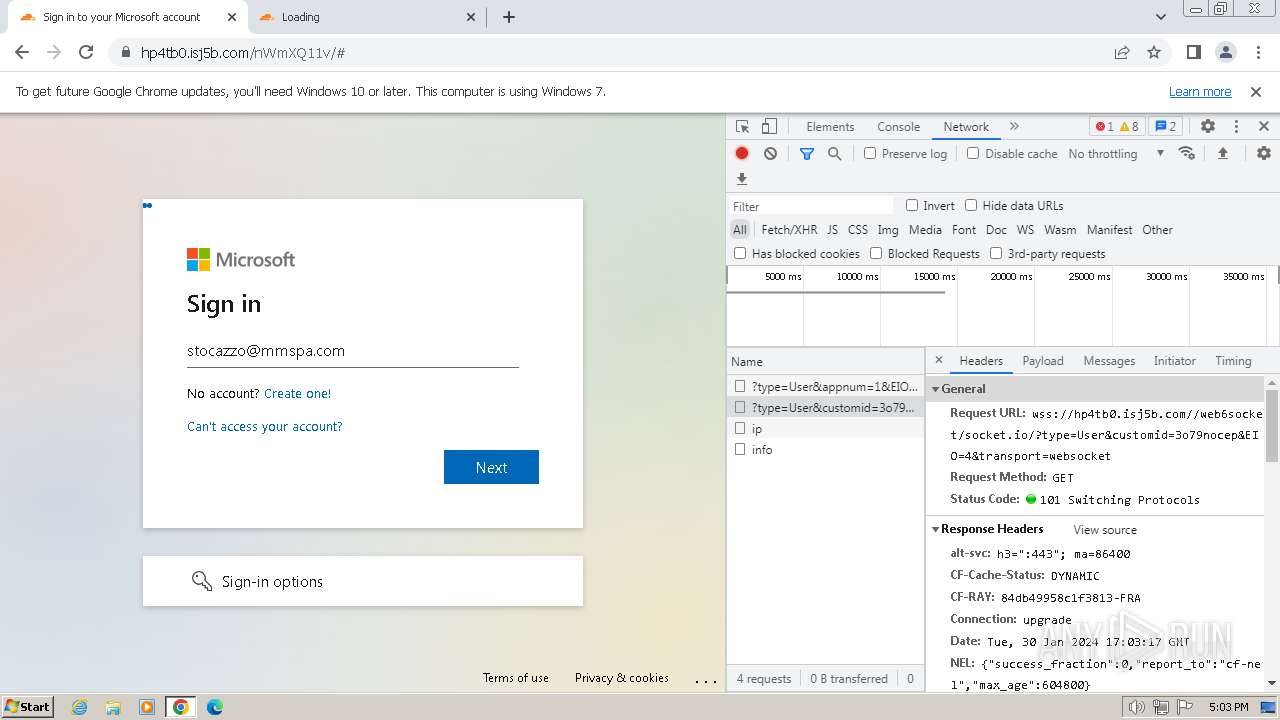Enable Disable cache checkbox
This screenshot has height=720, width=1280.
(973, 153)
